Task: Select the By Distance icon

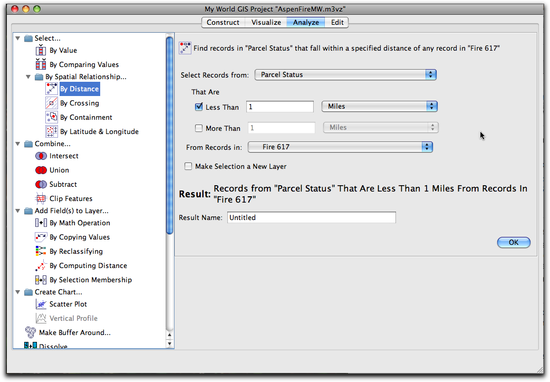Action: [52, 89]
